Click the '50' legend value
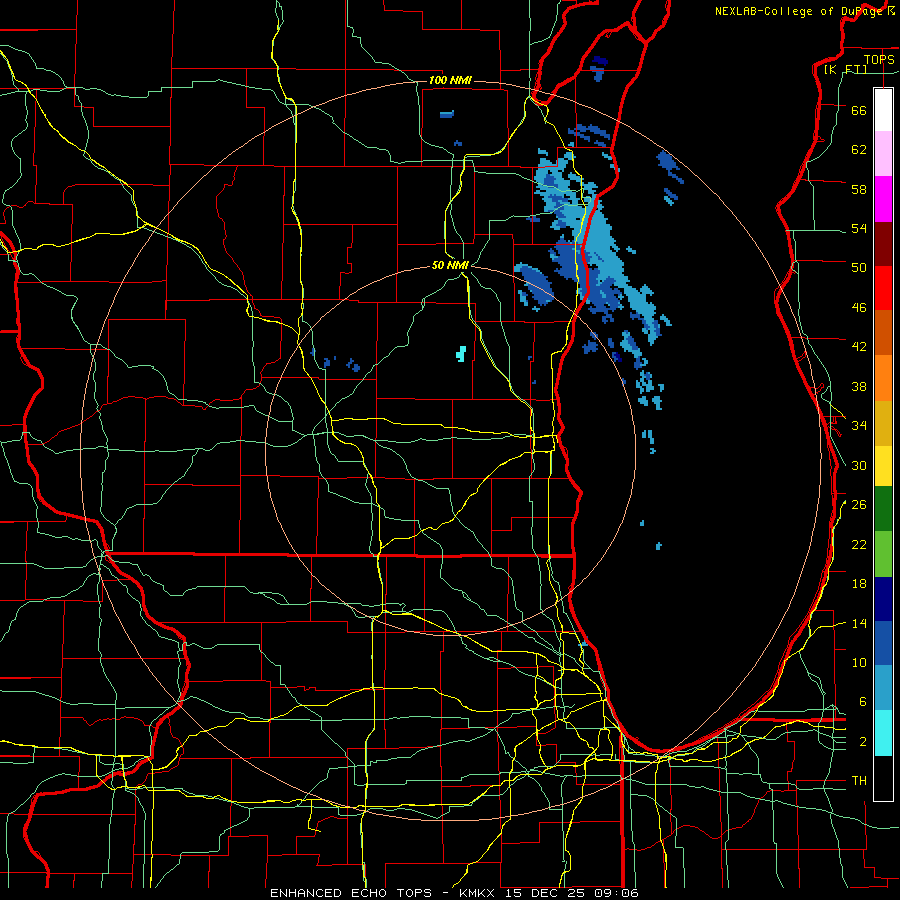 tap(859, 268)
